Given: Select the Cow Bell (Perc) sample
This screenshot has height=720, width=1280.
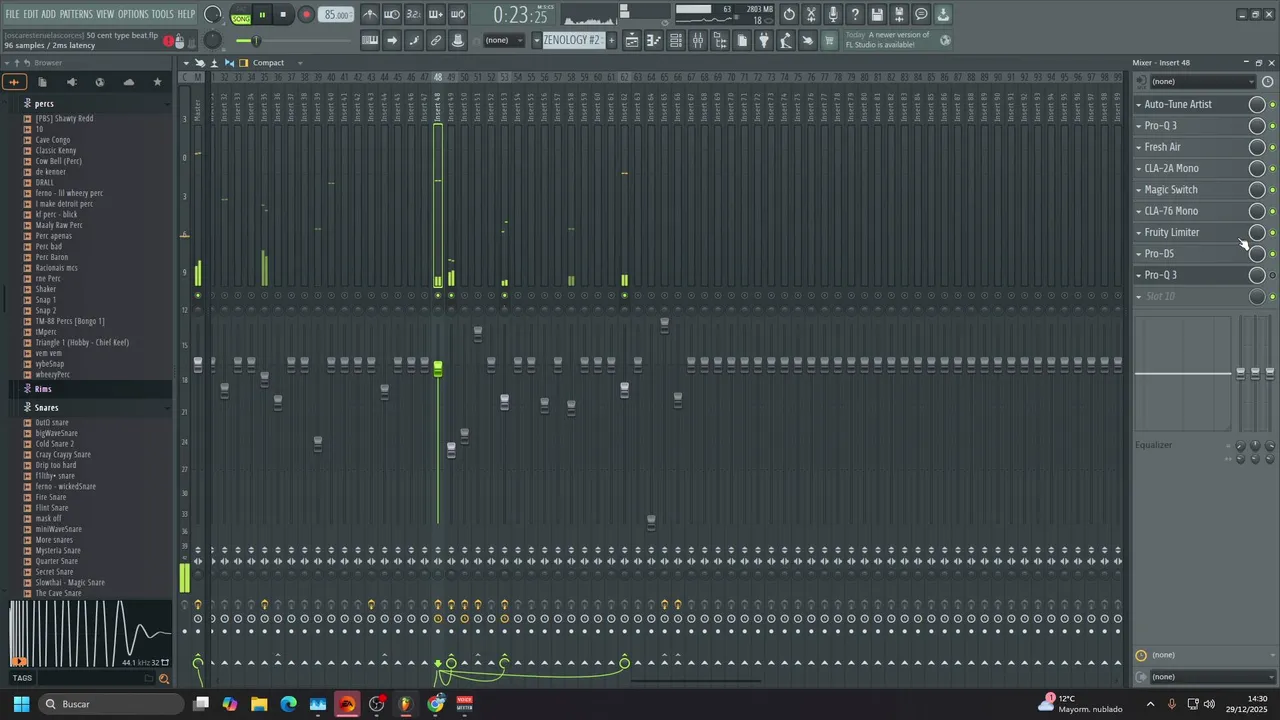Looking at the screenshot, I should click(59, 161).
